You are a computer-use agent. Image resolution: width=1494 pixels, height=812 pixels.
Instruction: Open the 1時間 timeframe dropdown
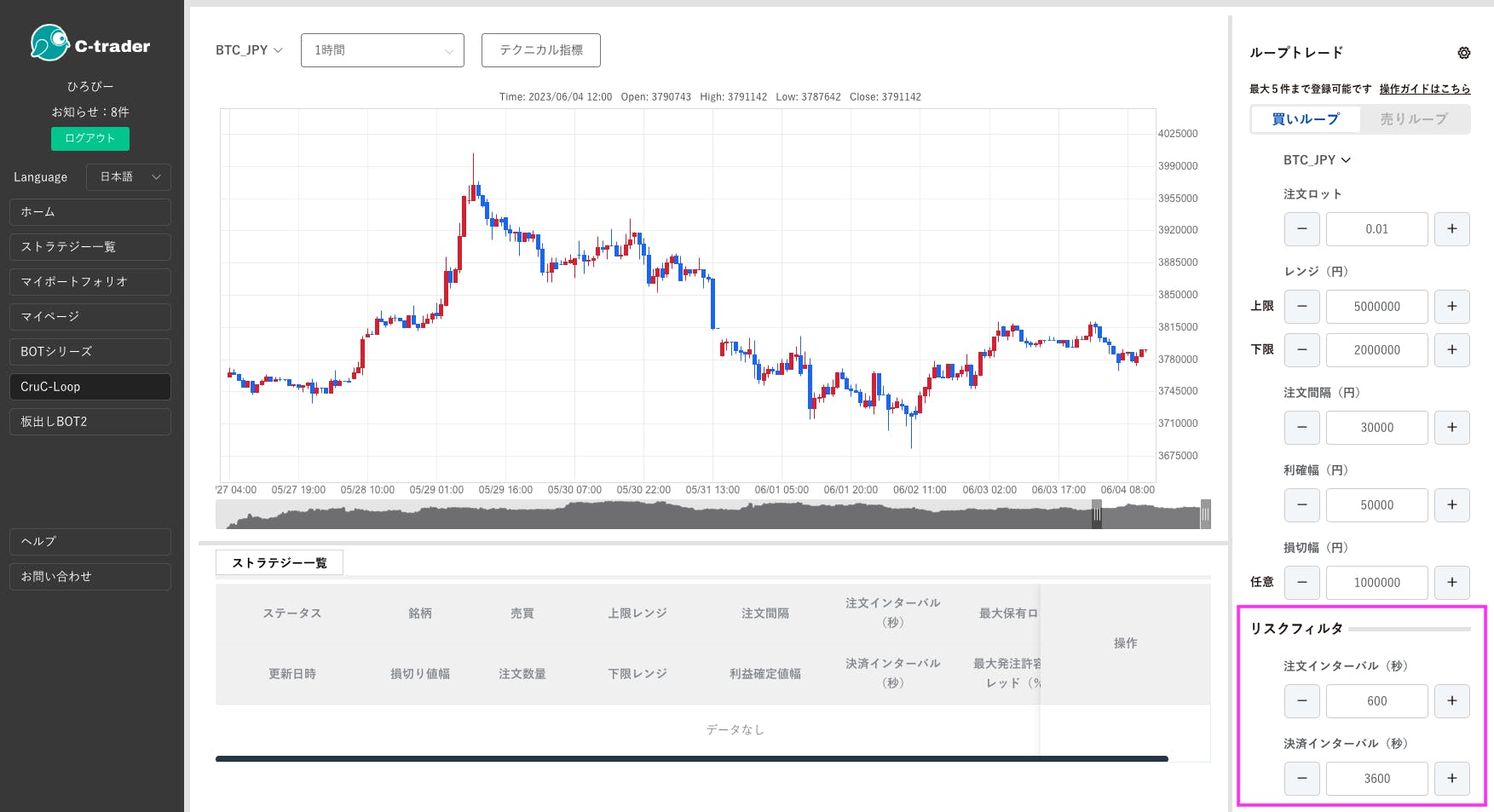coord(382,49)
